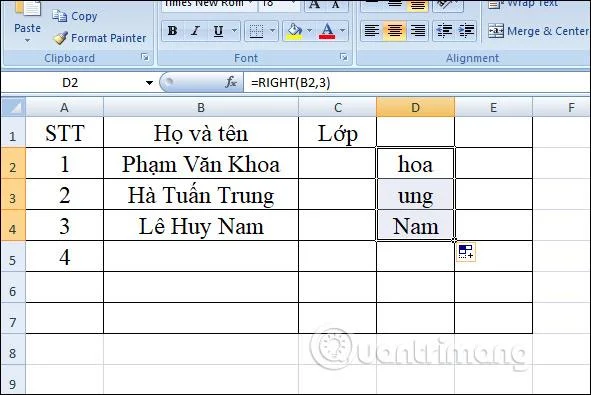Image resolution: width=591 pixels, height=395 pixels.
Task: Align text right
Action: (x=418, y=31)
